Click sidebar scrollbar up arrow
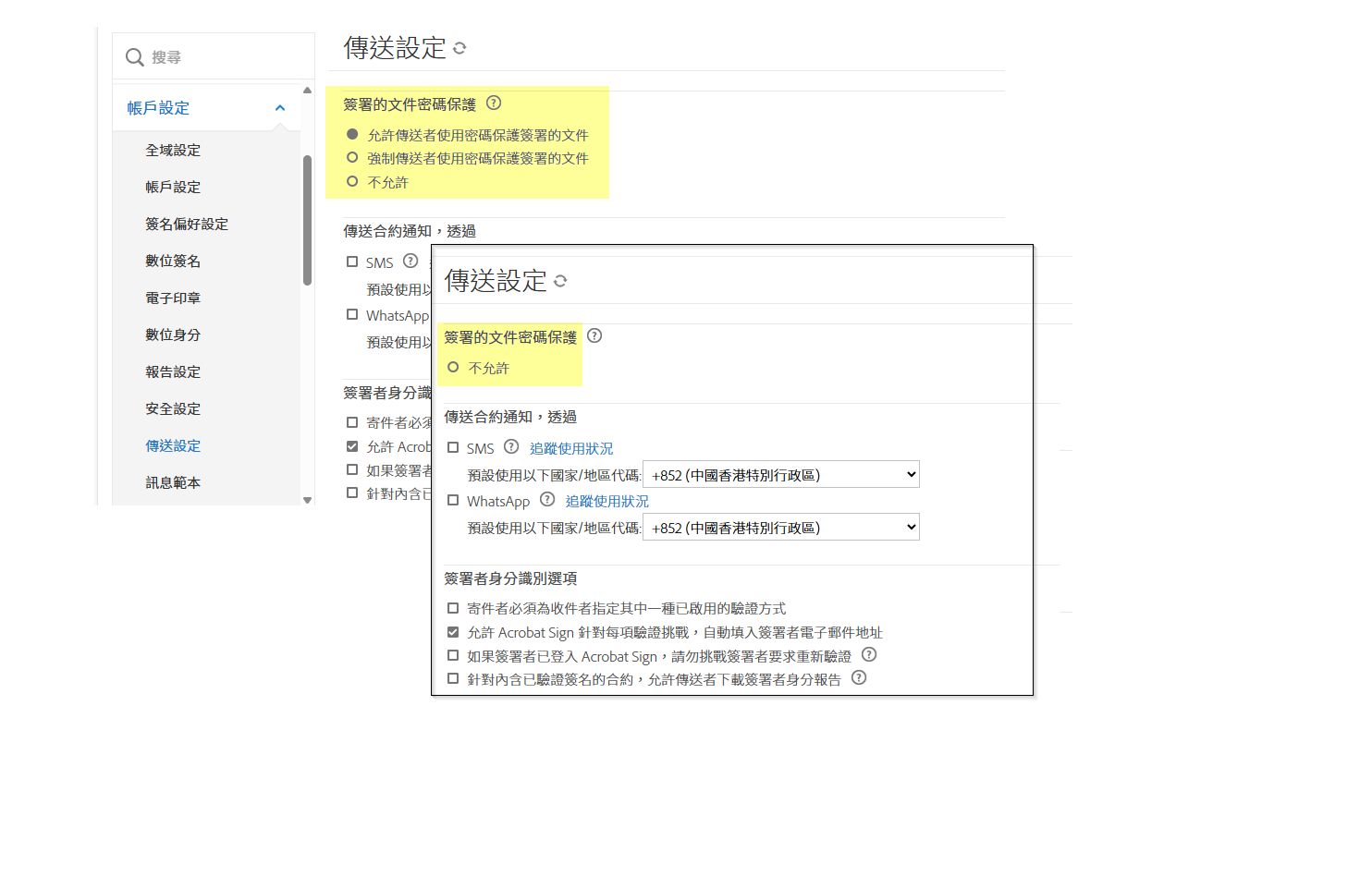Image resolution: width=1372 pixels, height=876 pixels. tap(308, 90)
